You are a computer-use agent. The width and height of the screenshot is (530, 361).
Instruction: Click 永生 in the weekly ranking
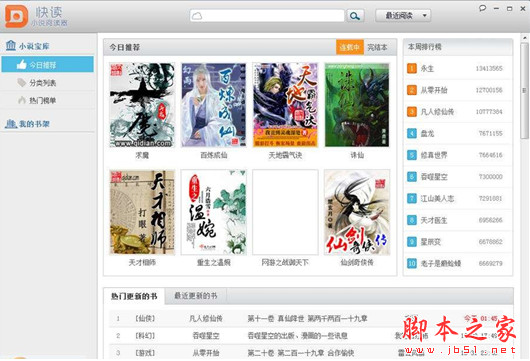click(427, 69)
